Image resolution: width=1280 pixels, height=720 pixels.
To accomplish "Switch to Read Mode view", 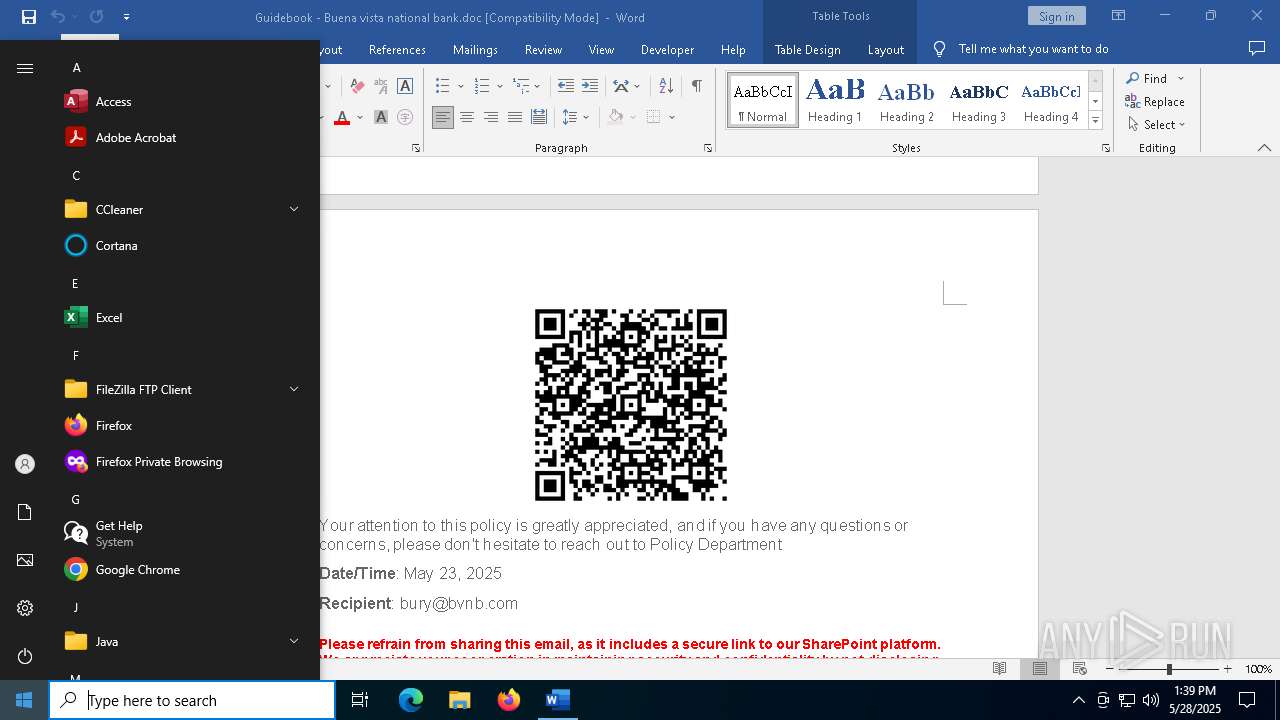I will click(x=999, y=668).
